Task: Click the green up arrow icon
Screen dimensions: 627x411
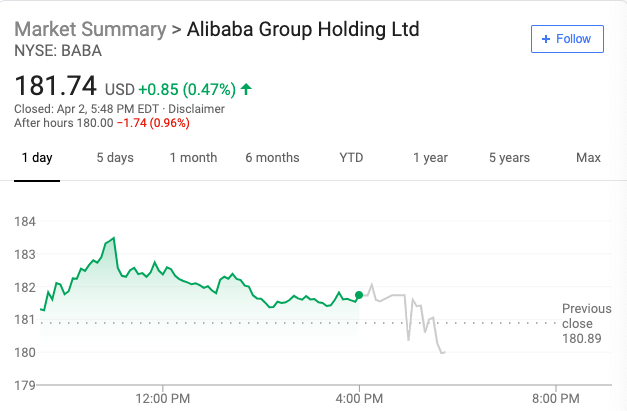Action: 246,89
